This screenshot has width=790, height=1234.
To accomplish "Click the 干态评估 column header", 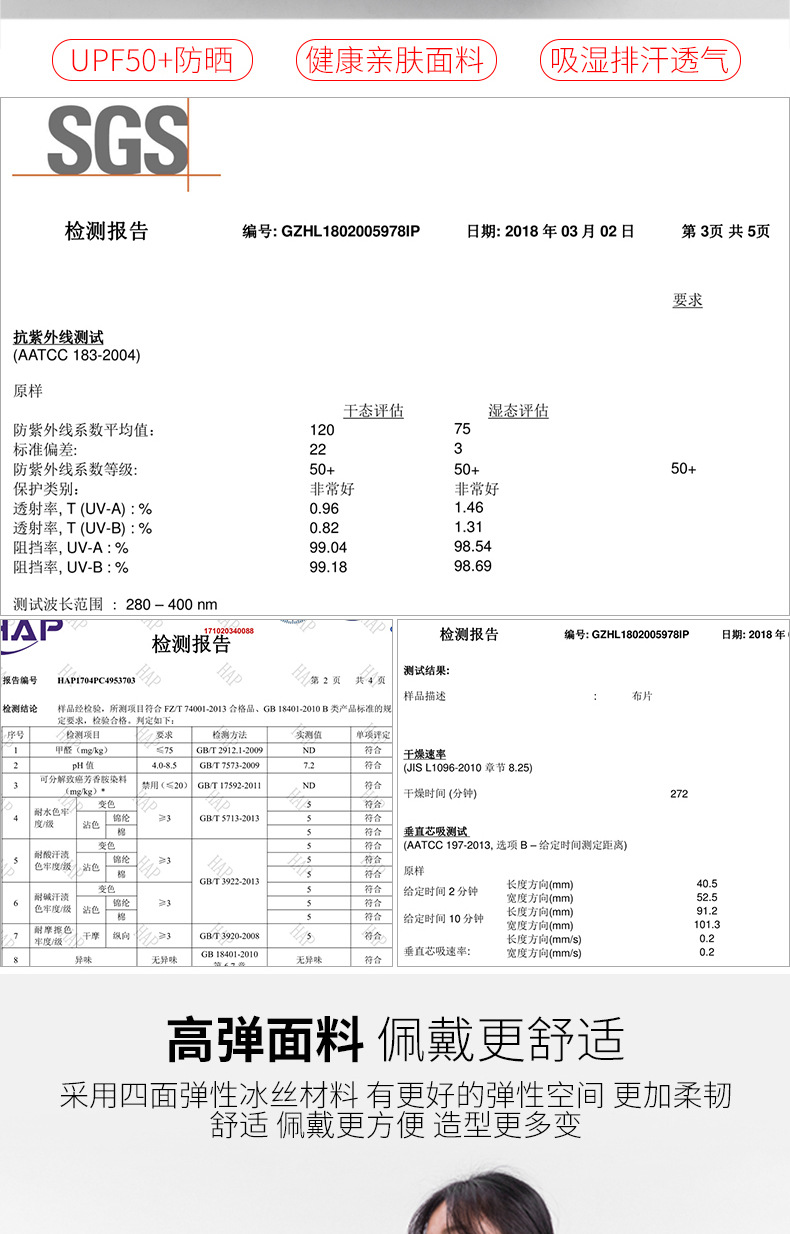I will 373,411.
